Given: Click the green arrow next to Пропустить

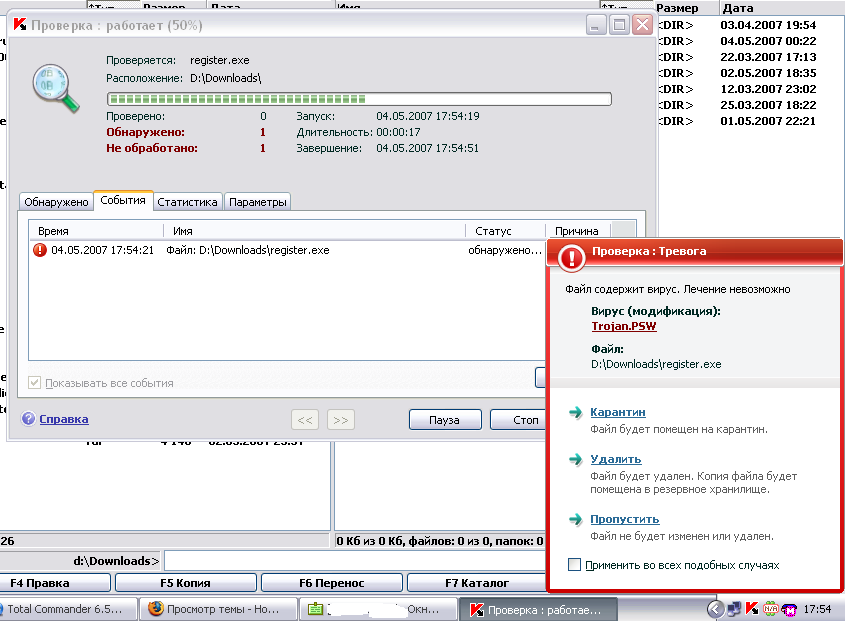Looking at the screenshot, I should tap(576, 519).
